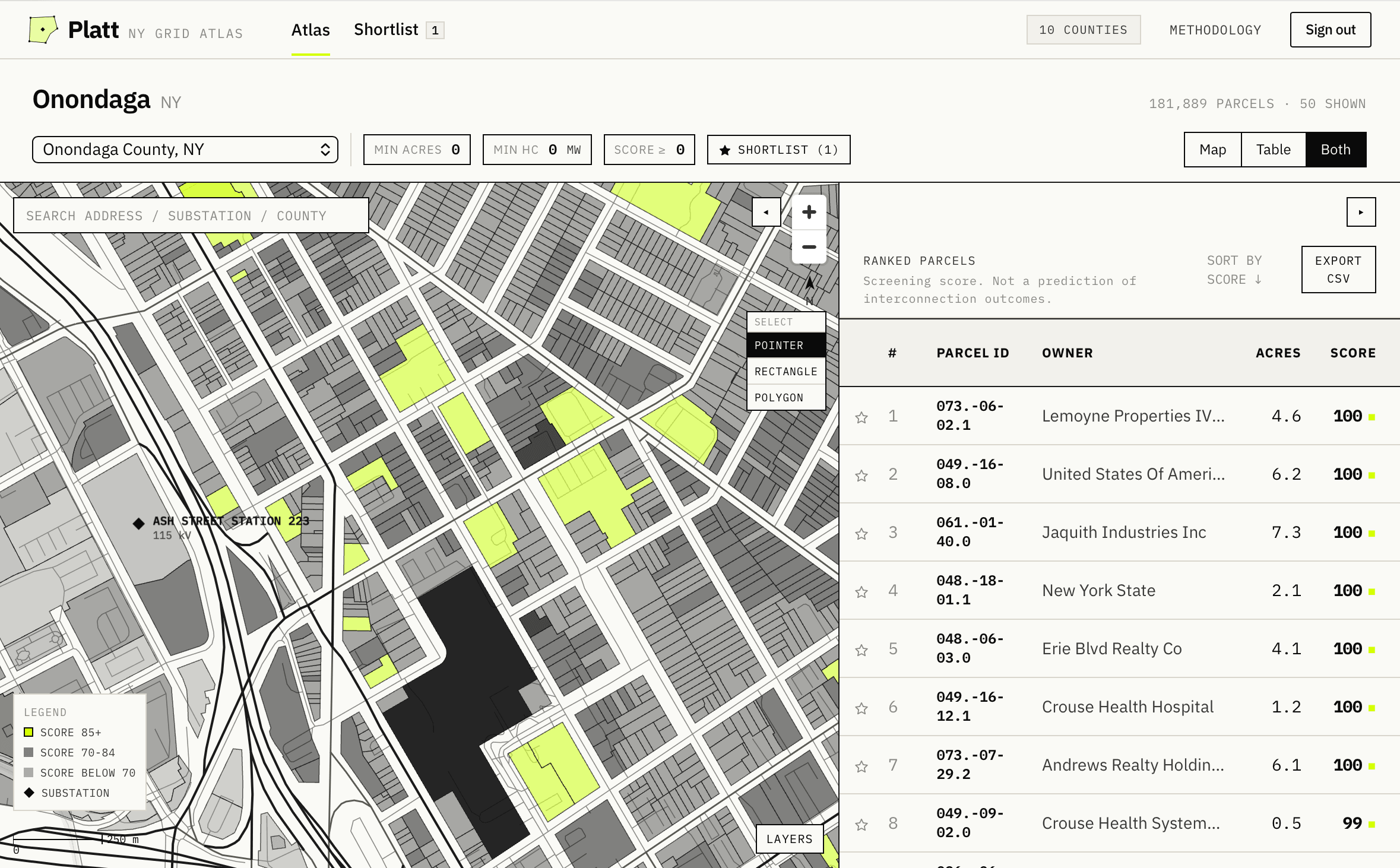Click Export CSV button
The width and height of the screenshot is (1400, 868).
click(1338, 270)
